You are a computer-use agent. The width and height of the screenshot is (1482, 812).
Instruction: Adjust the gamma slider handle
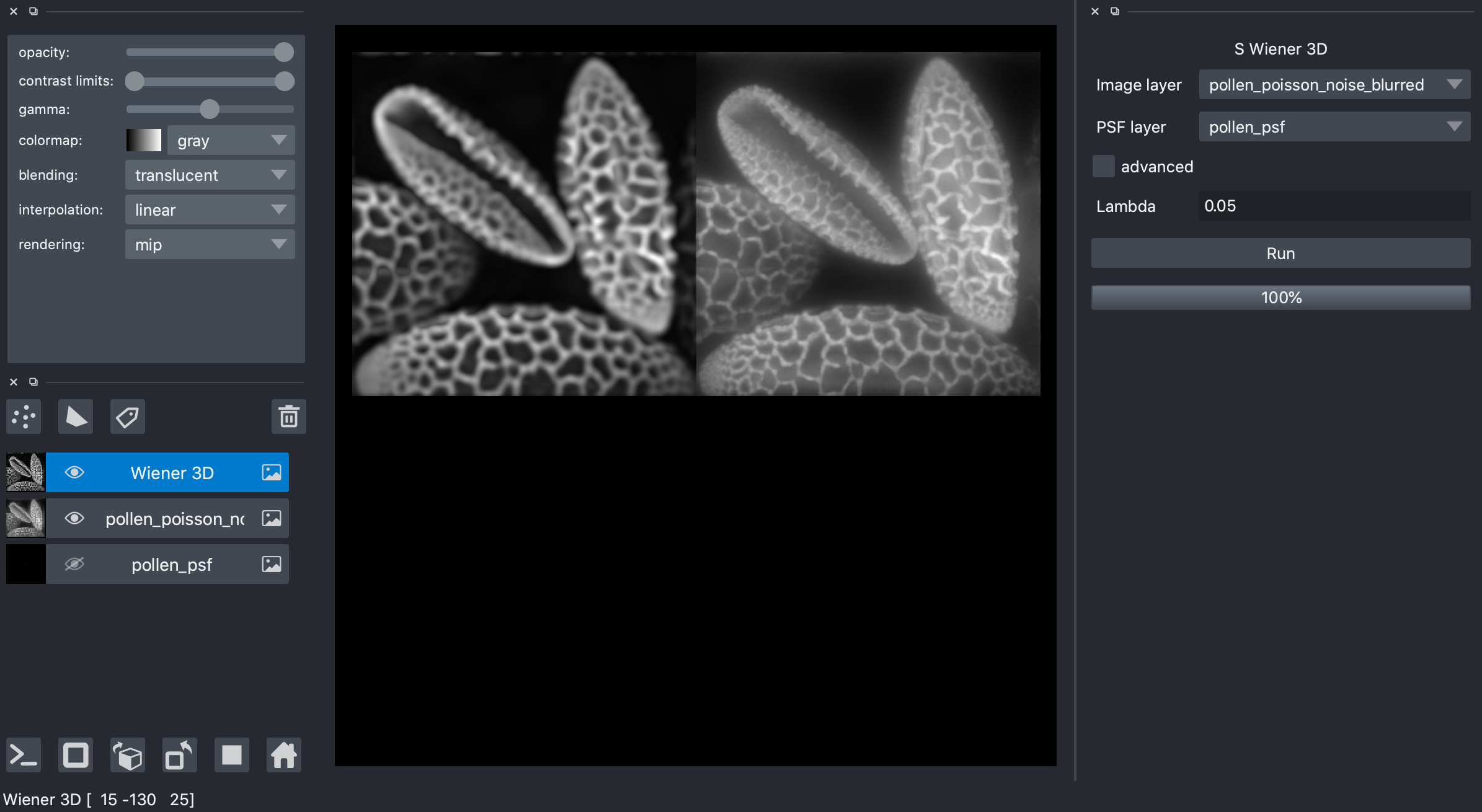[210, 109]
